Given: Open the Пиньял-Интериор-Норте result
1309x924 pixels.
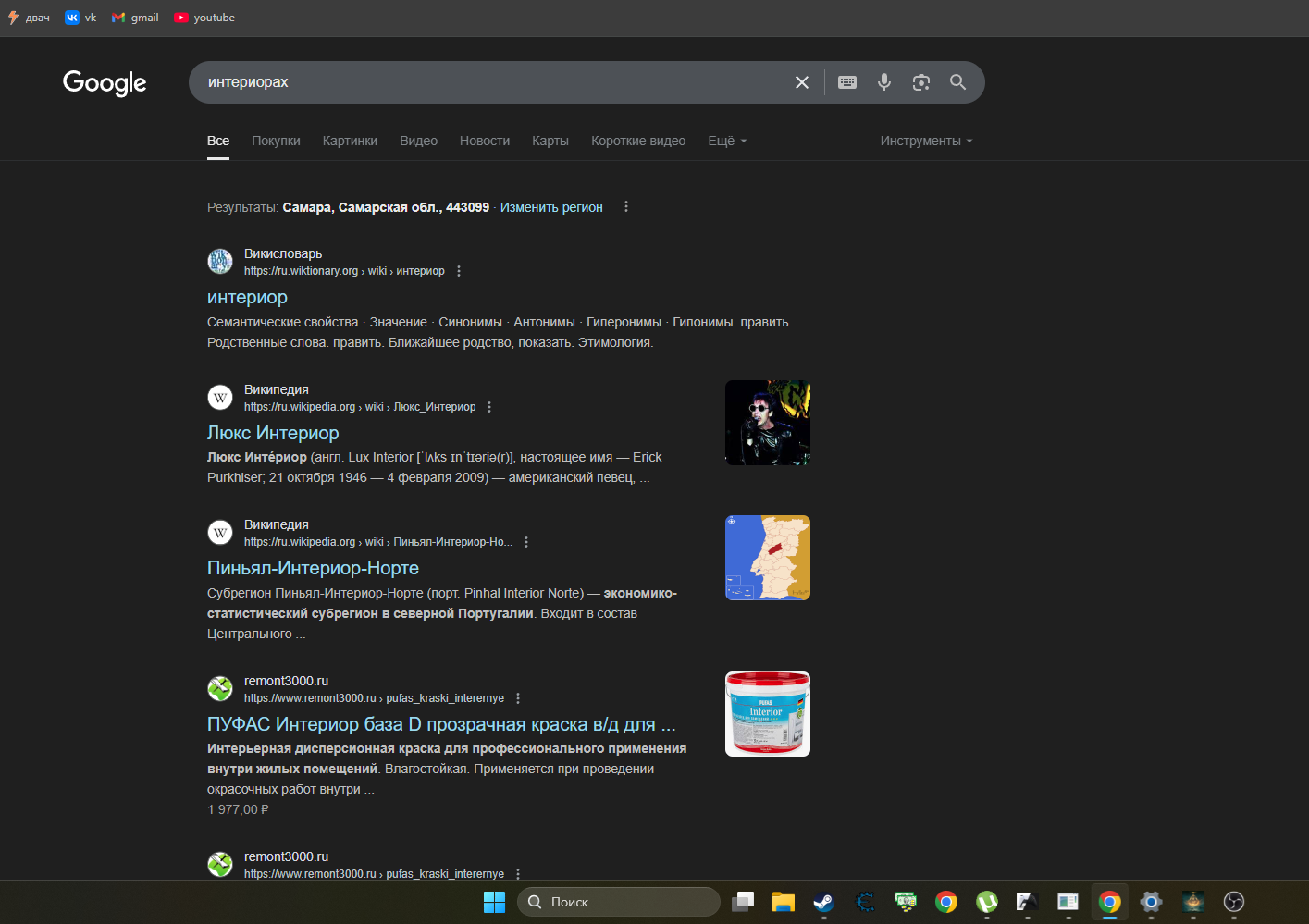Looking at the screenshot, I should (x=313, y=568).
